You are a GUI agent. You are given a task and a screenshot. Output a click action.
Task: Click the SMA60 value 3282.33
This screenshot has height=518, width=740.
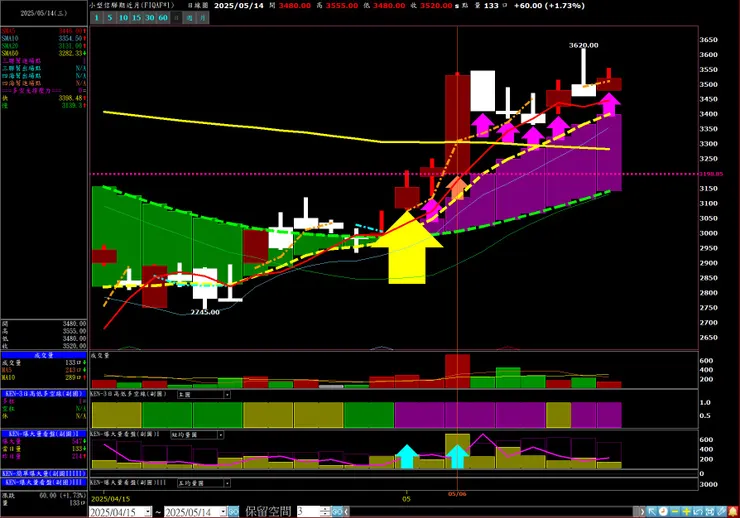71,53
